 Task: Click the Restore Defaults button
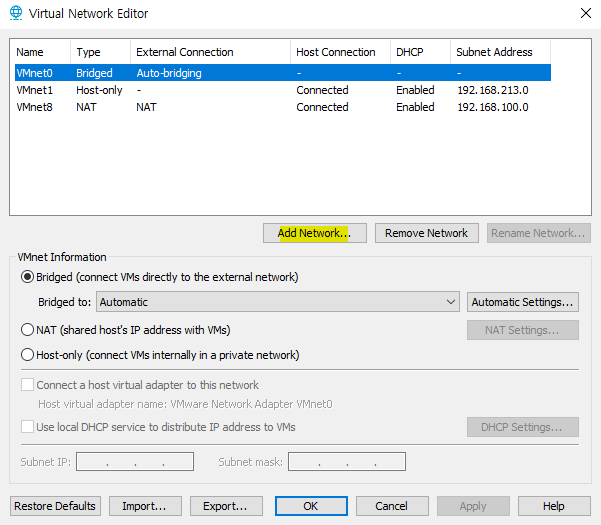pyautogui.click(x=55, y=506)
